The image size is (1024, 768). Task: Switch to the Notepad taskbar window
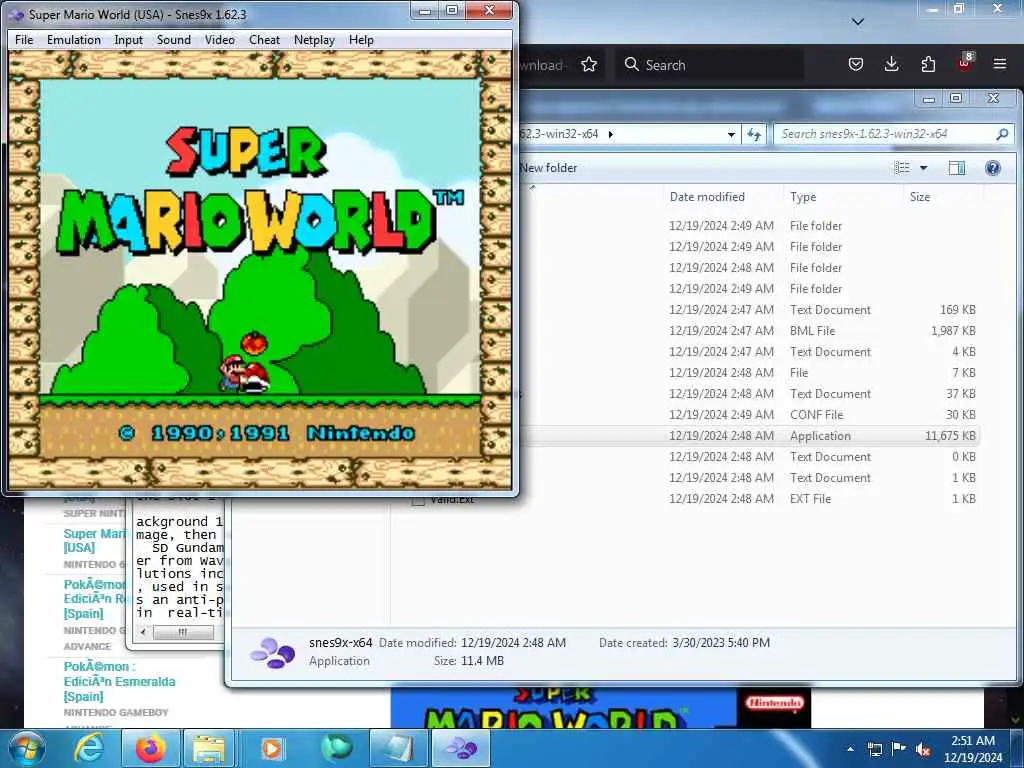click(398, 748)
